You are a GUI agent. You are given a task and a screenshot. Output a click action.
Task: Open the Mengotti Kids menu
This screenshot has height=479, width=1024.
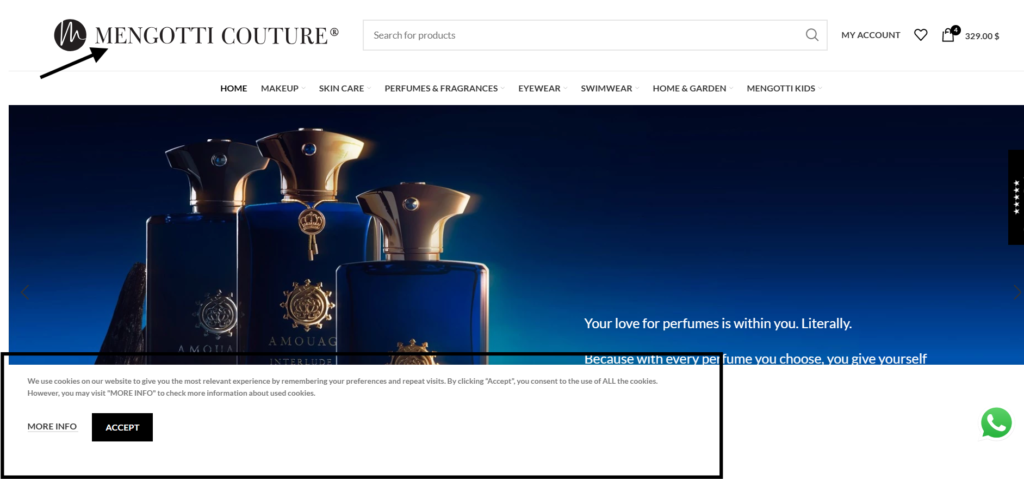point(784,88)
